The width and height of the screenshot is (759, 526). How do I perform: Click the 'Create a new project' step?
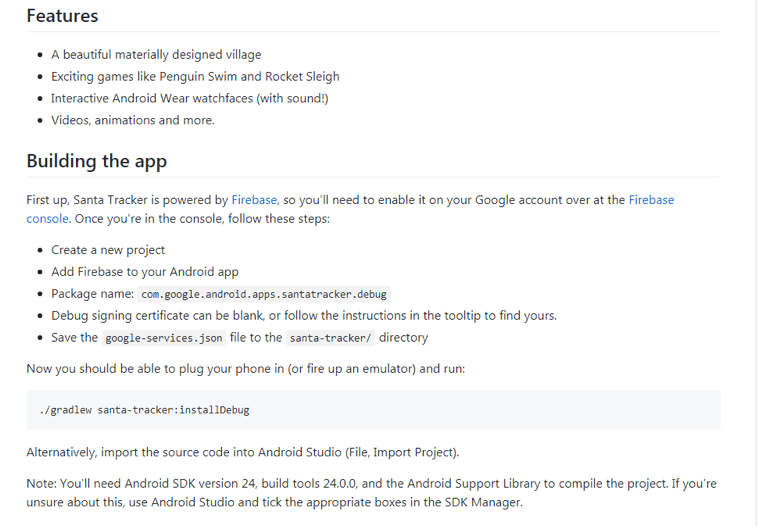pyautogui.click(x=108, y=250)
